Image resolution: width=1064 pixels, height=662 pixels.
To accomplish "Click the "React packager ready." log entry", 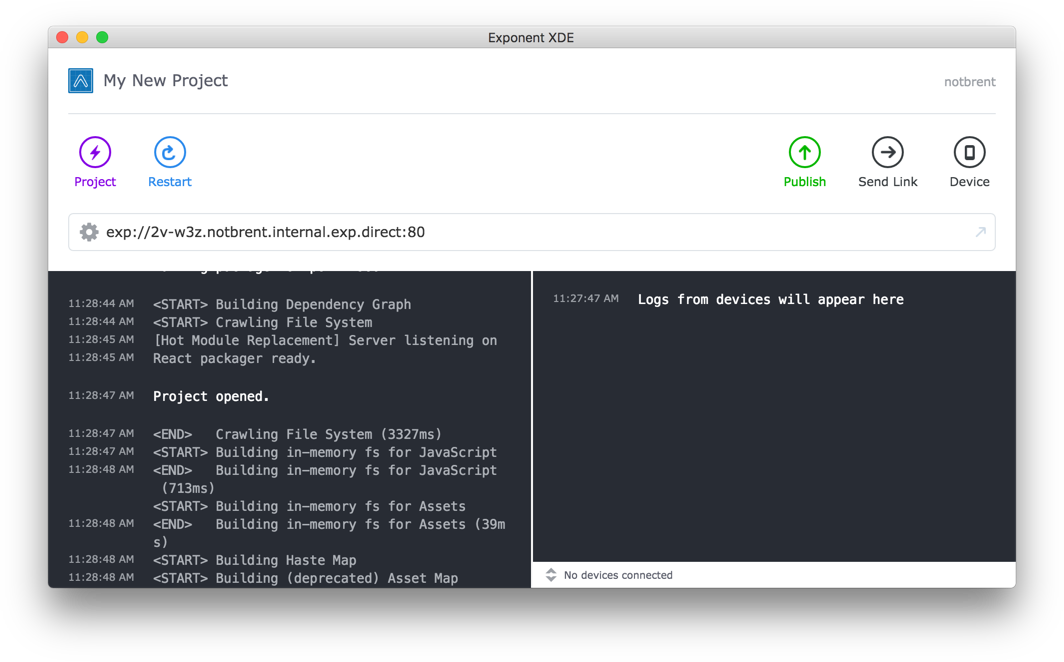I will [x=235, y=358].
